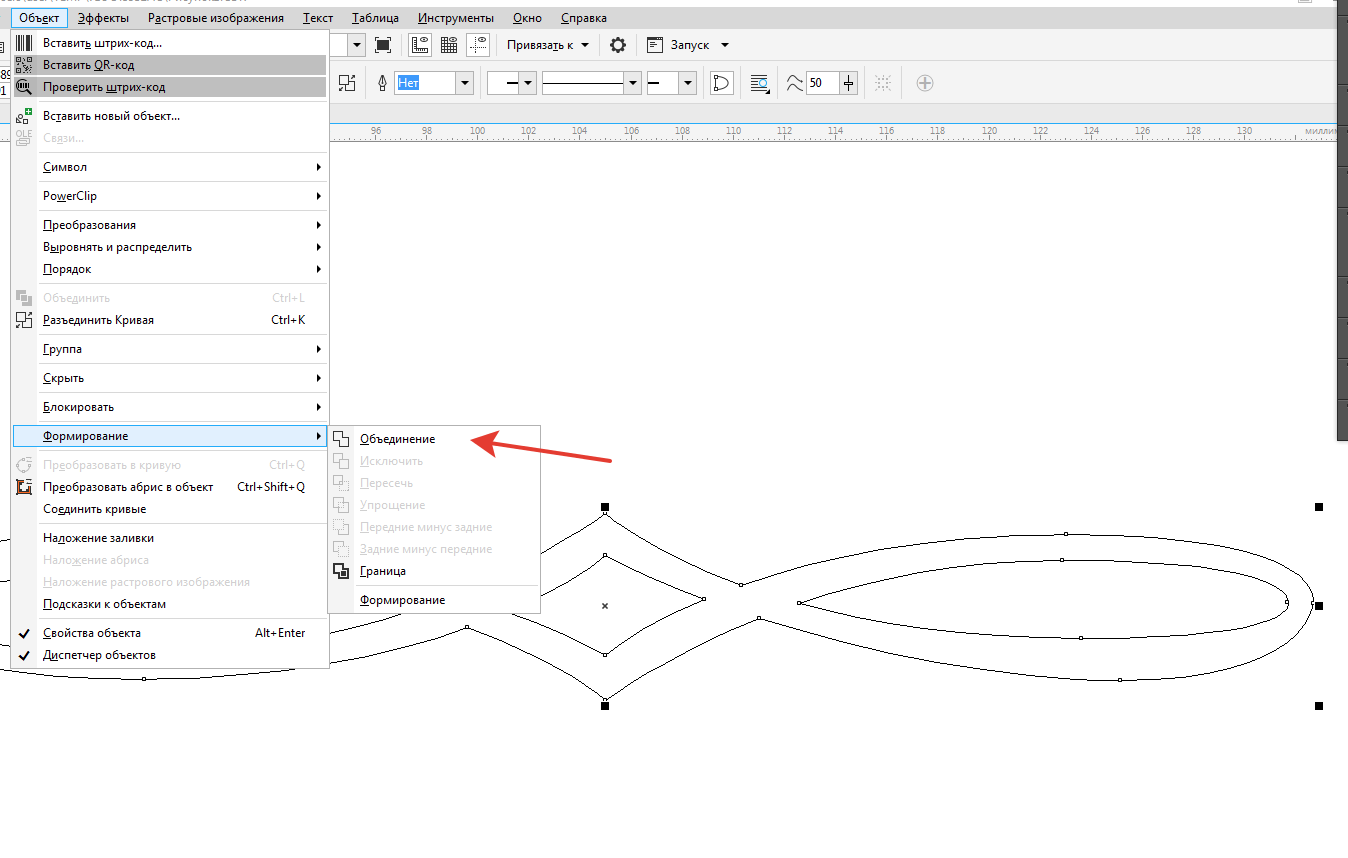Choose Объединение in Формирование submenu
This screenshot has height=858, width=1348.
[434, 439]
